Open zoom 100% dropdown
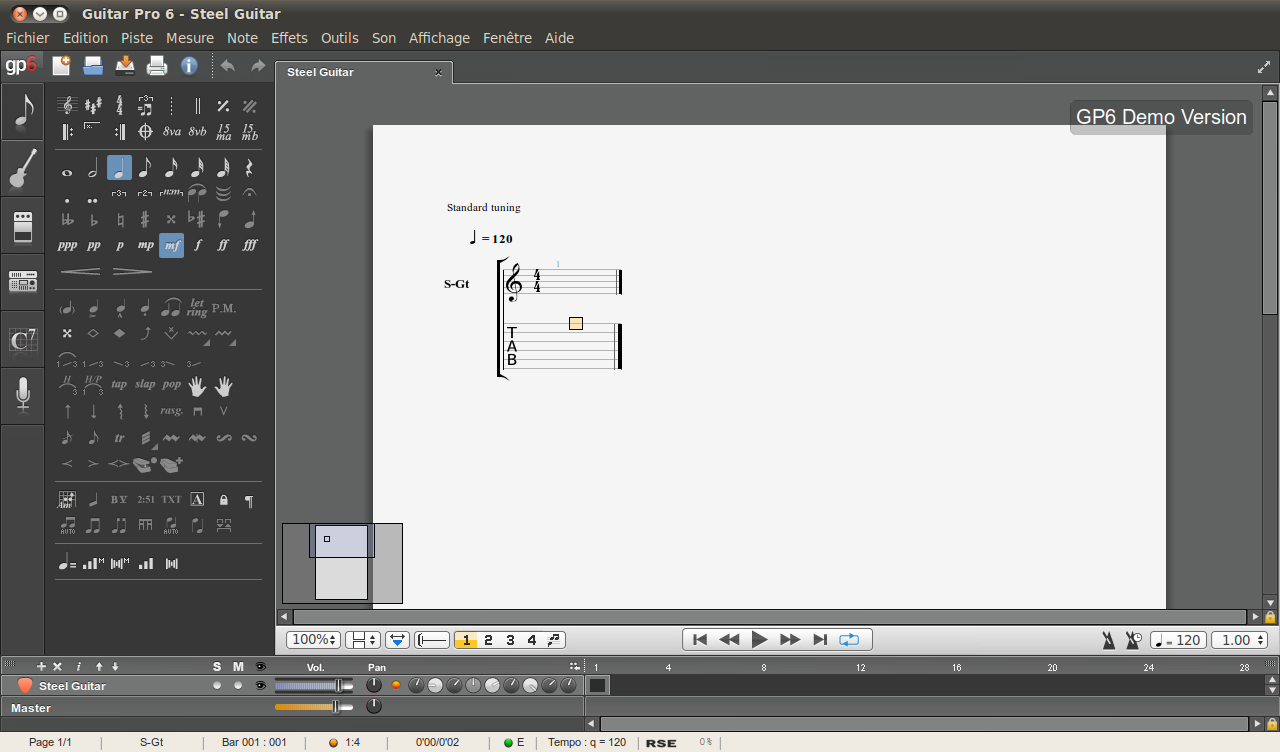The height and width of the screenshot is (752, 1280). point(314,640)
